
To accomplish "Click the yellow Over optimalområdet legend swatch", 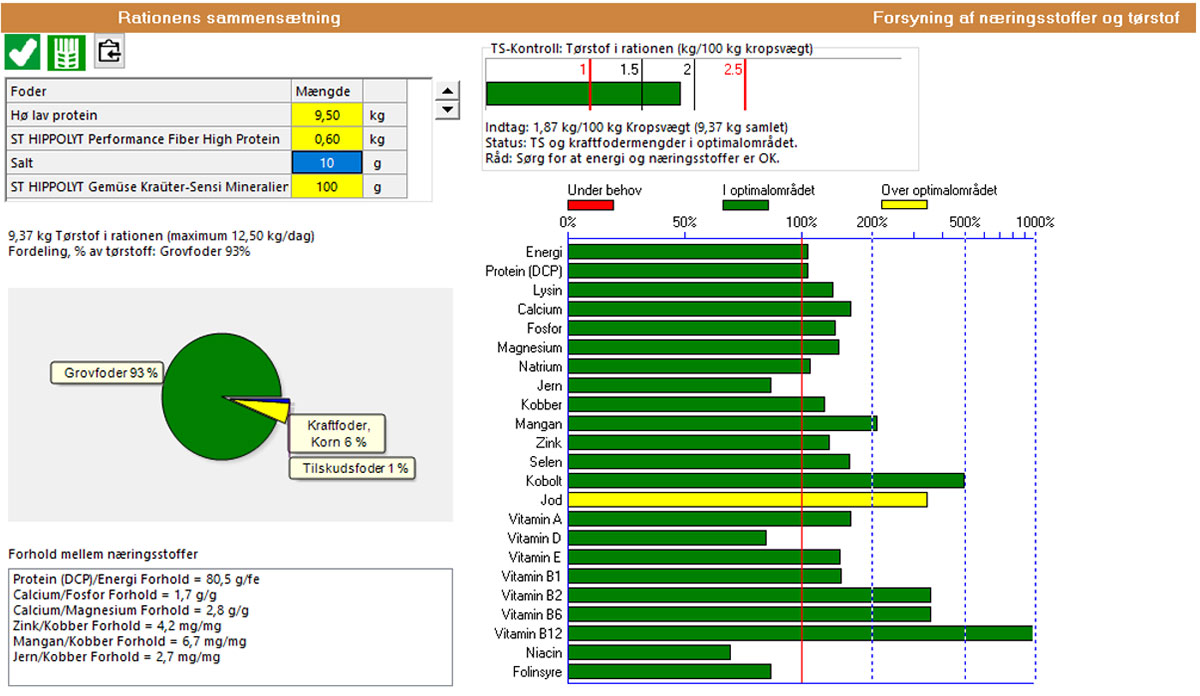I will click(903, 205).
